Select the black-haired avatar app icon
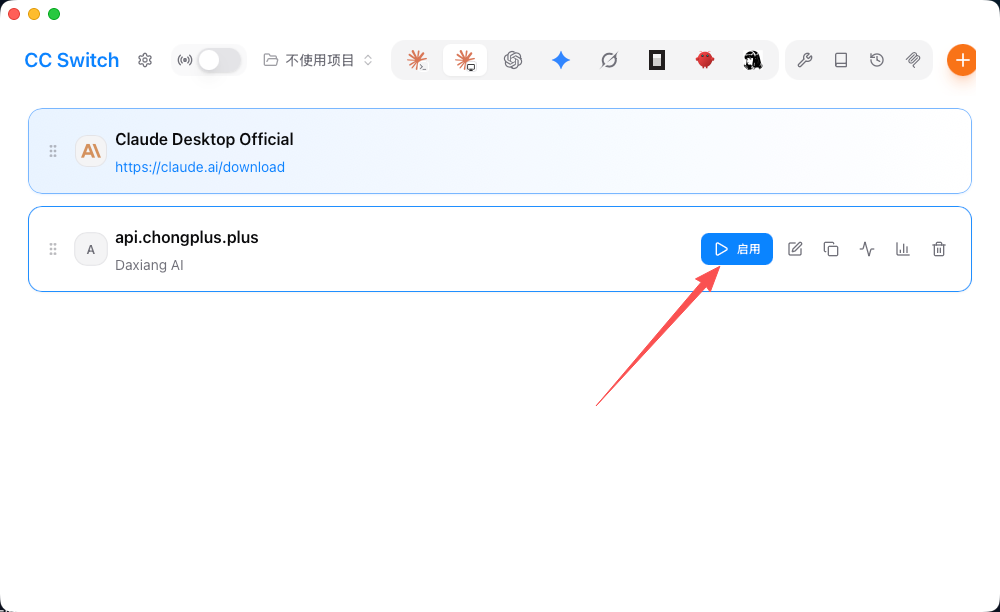Screen dimensions: 1000x612 pos(753,60)
